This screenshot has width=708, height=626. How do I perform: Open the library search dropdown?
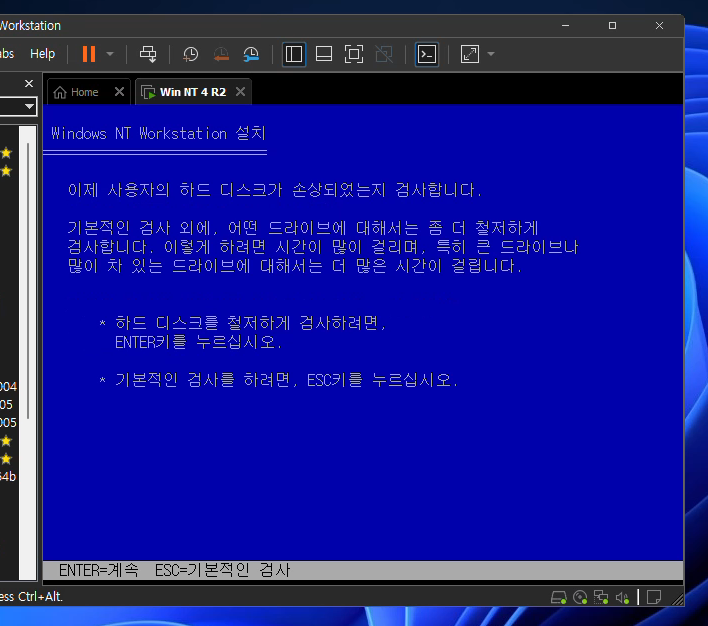pyautogui.click(x=29, y=107)
